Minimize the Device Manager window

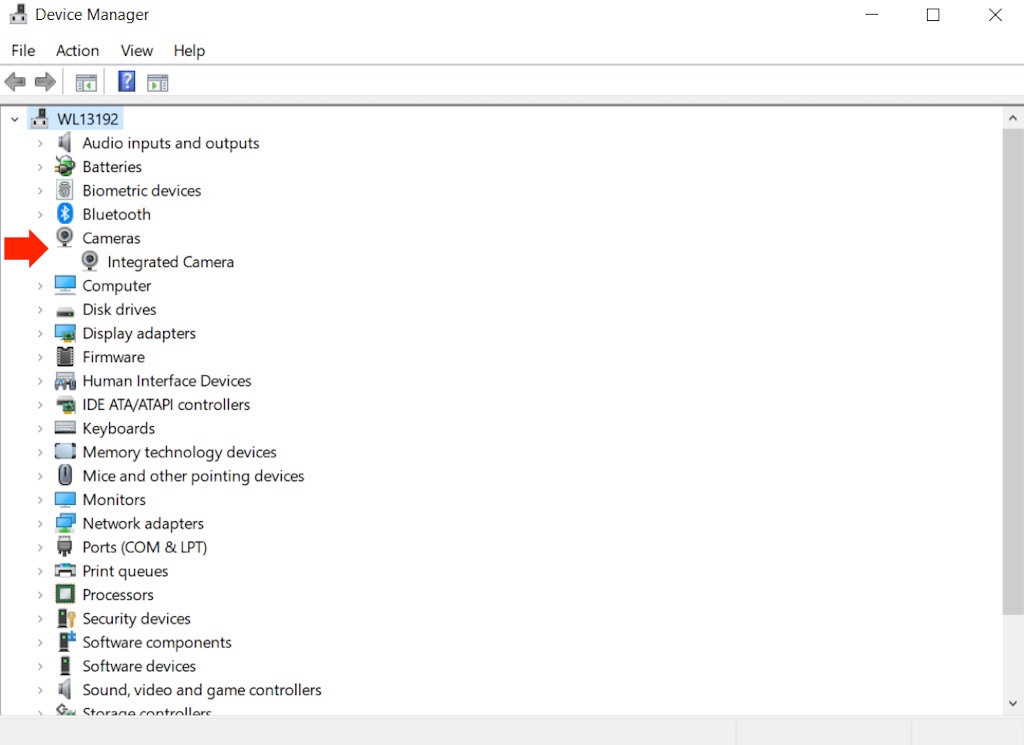click(871, 14)
